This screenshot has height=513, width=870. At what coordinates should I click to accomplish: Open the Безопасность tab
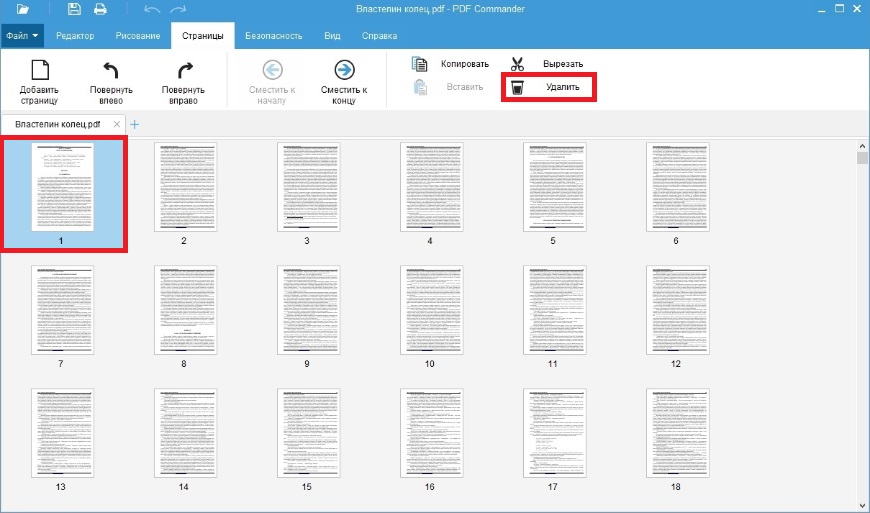[x=274, y=35]
